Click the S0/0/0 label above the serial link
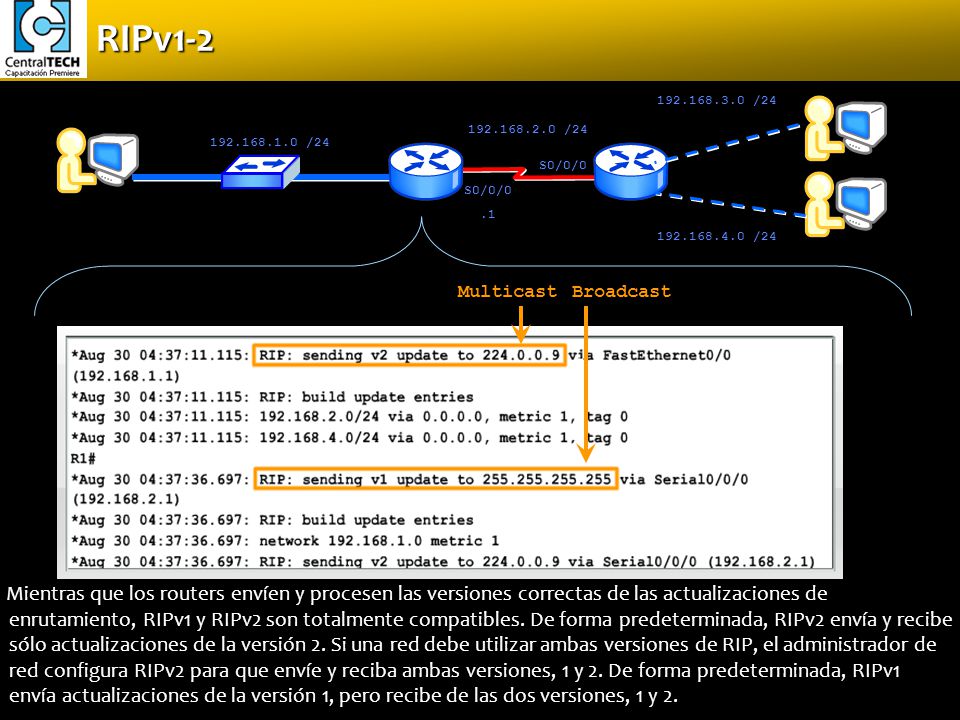This screenshot has width=960, height=720. tap(563, 165)
